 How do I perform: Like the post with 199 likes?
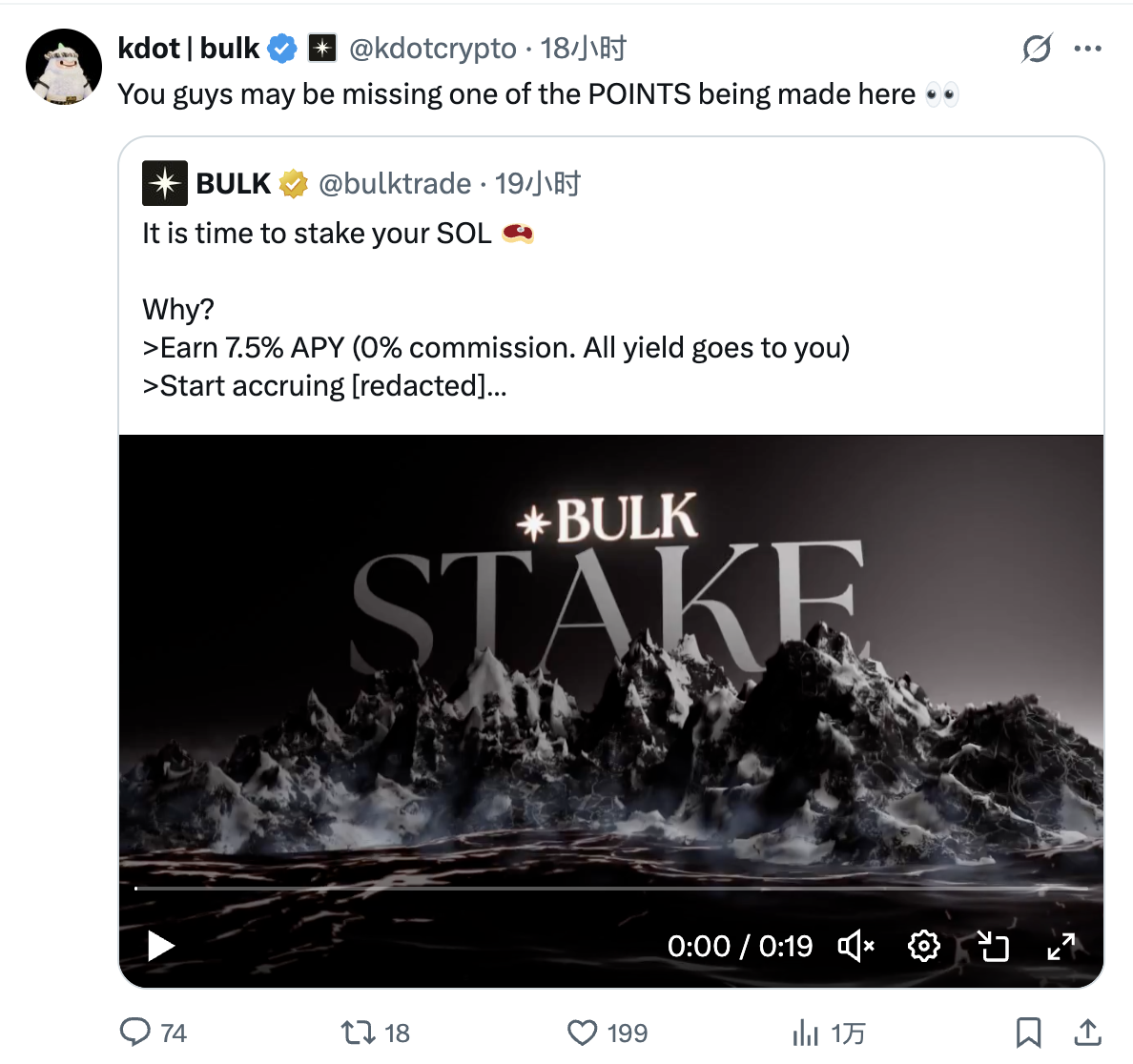(582, 1033)
